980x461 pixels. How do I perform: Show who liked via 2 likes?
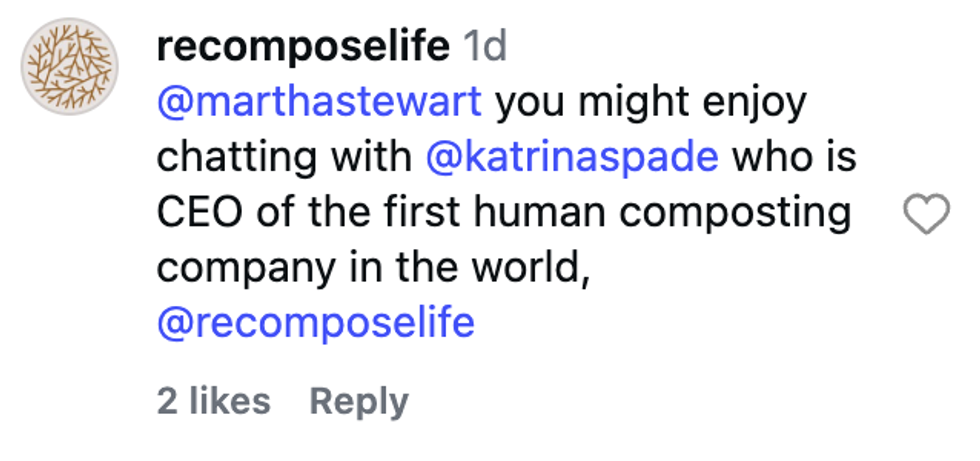tap(214, 401)
